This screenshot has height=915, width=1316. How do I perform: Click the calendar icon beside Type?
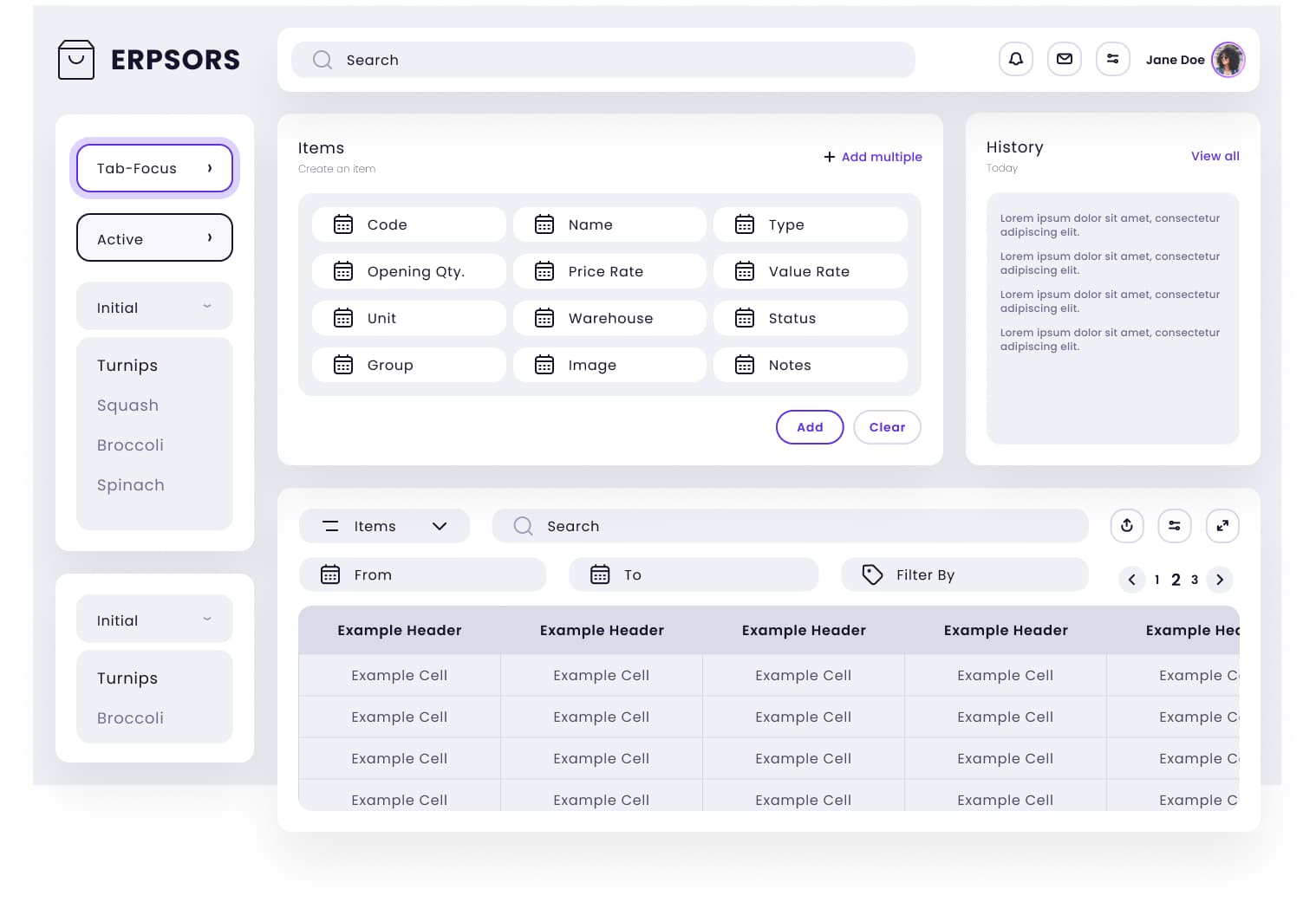[x=745, y=224]
